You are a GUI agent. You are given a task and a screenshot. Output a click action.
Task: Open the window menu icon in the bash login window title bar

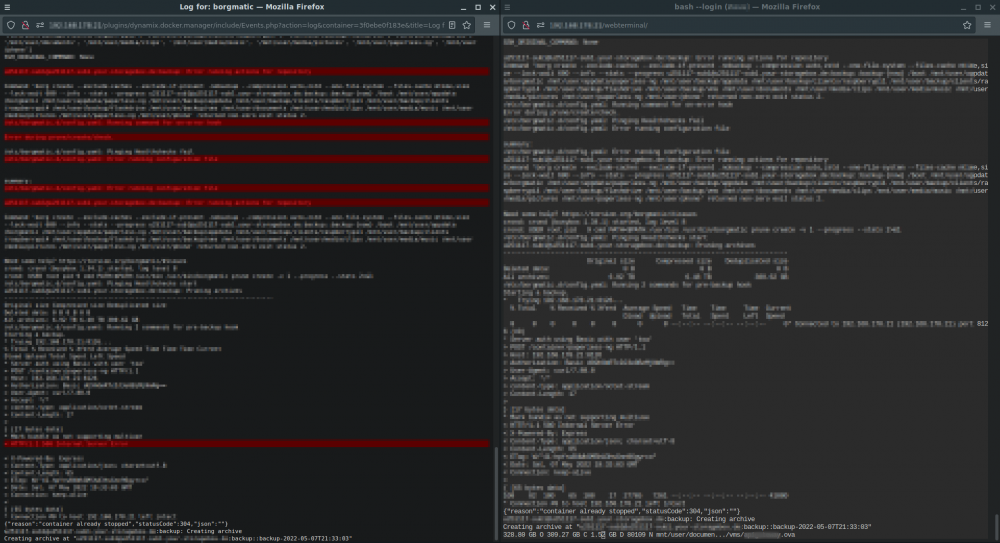pyautogui.click(x=508, y=7)
